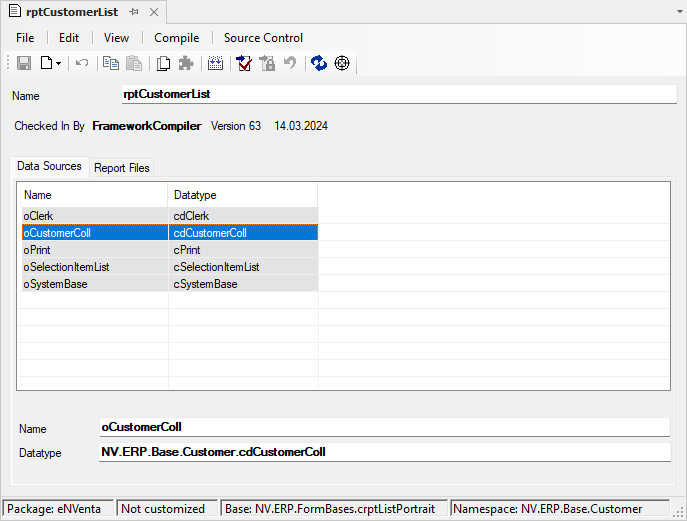Open the View menu
The image size is (687, 521).
116,38
